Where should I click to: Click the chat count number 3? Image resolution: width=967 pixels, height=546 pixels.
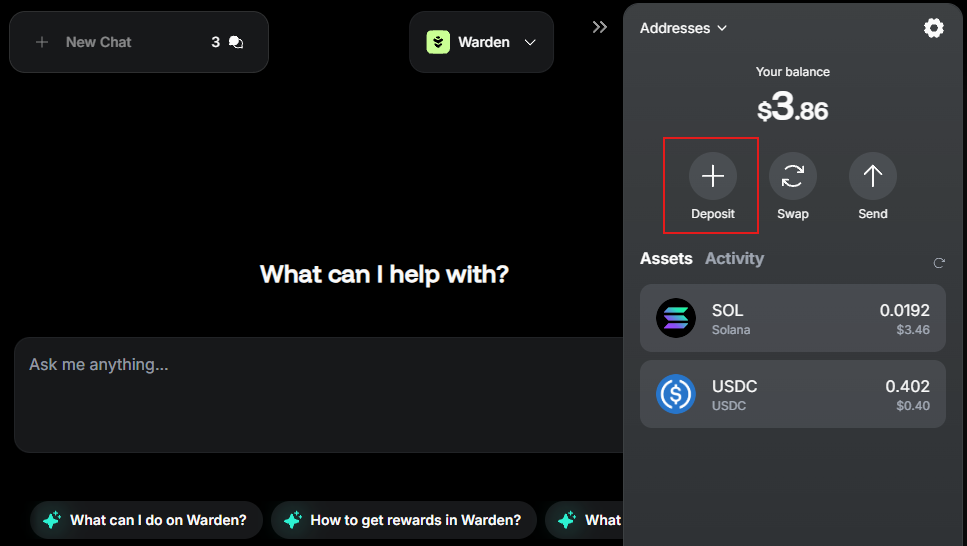[215, 42]
